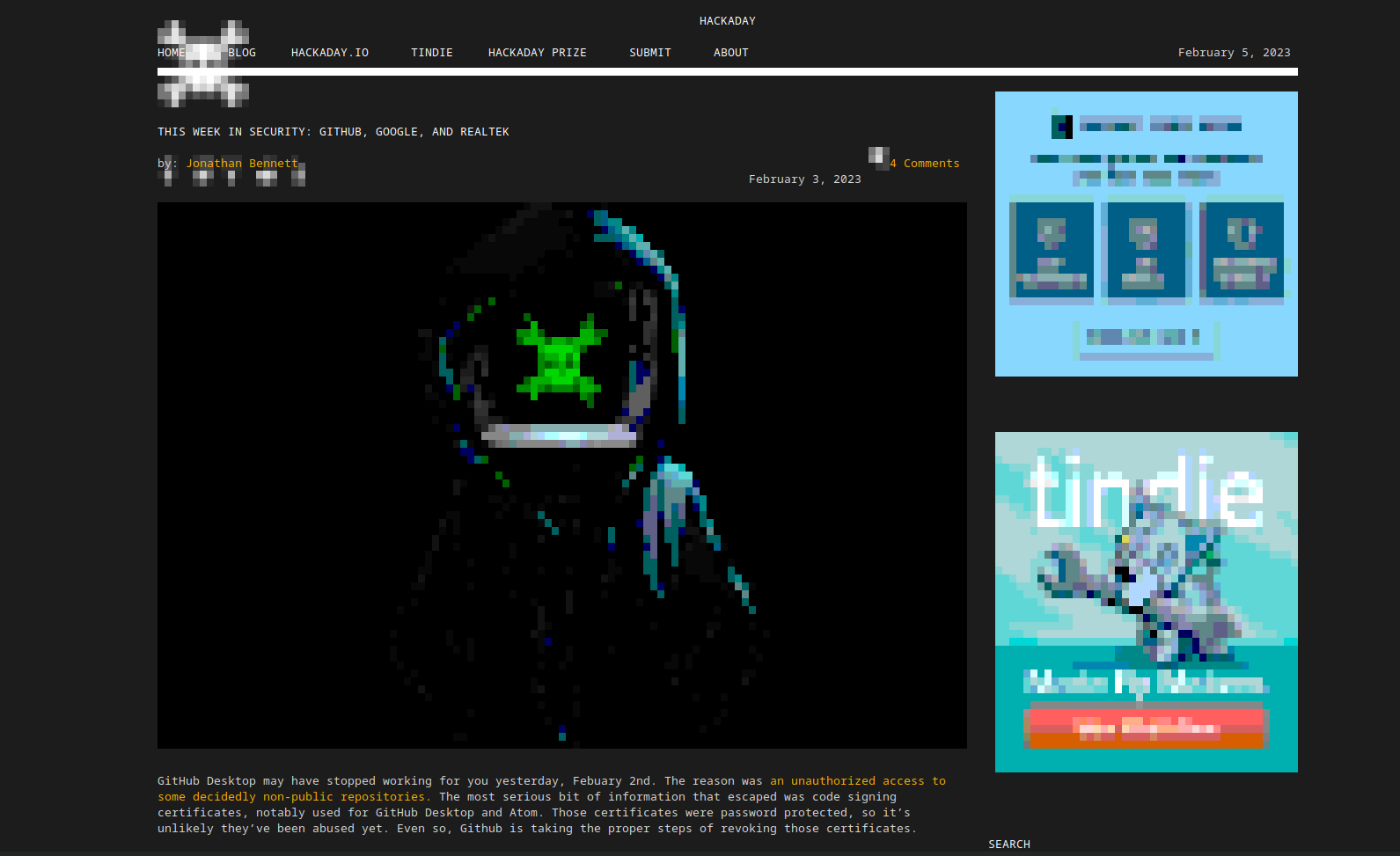
Task: Click the second share icon under the byline
Action: [x=203, y=178]
